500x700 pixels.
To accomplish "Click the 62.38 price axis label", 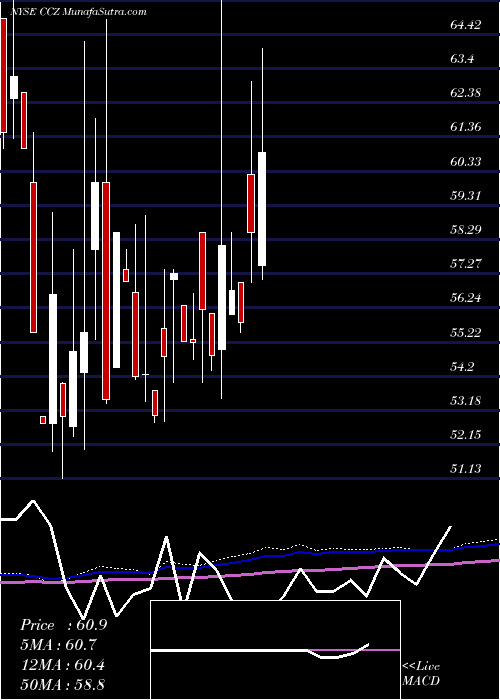I will (x=466, y=93).
